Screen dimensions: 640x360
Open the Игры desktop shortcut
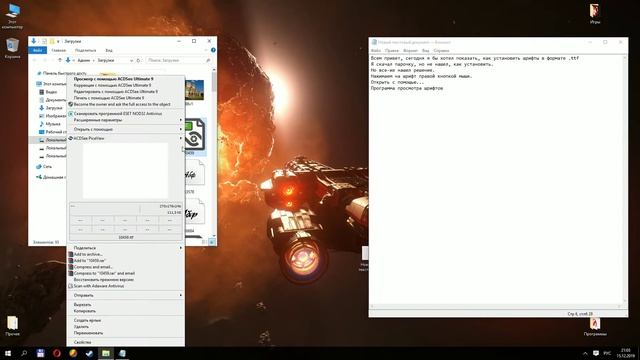tap(595, 13)
